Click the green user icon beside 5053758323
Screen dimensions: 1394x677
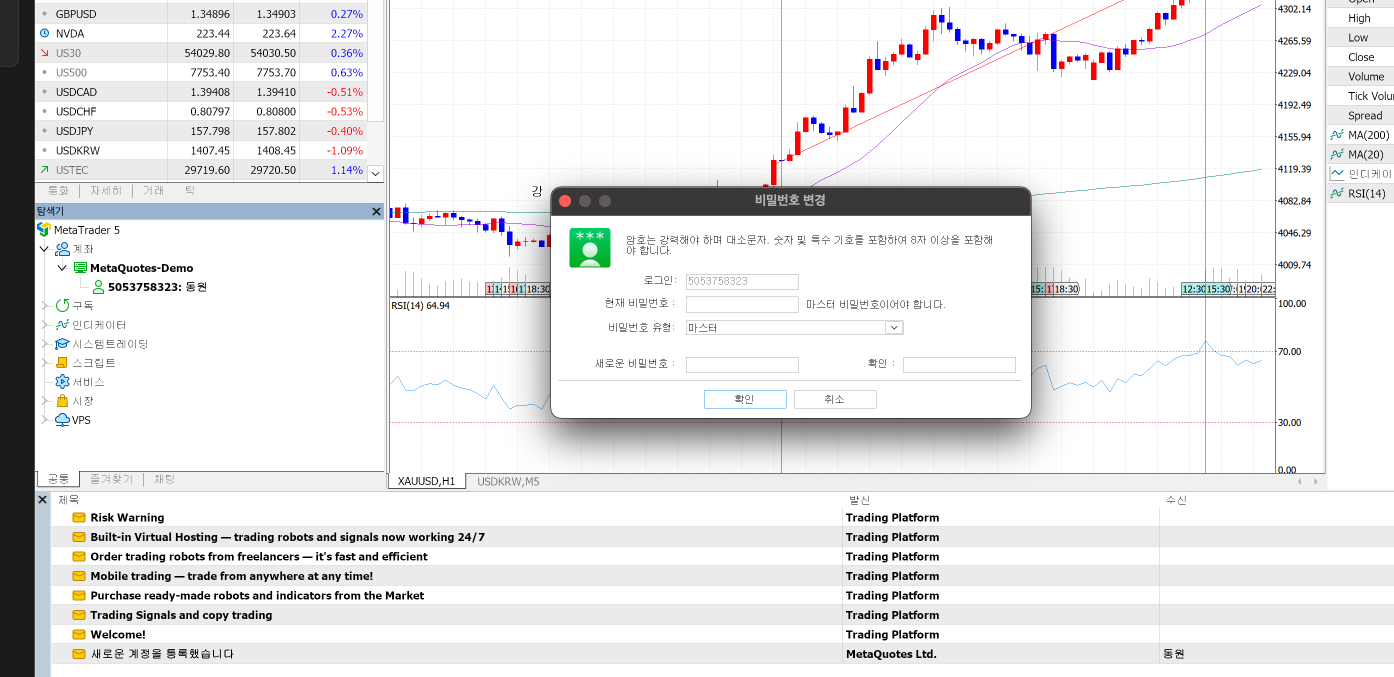point(99,287)
